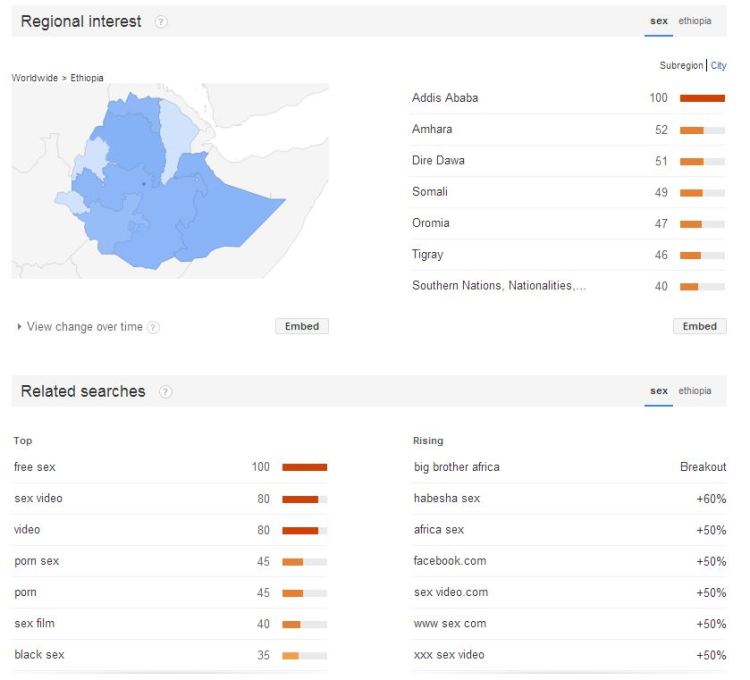Click Ethiopia breadcrumb label
The height and width of the screenshot is (680, 750).
click(x=87, y=78)
